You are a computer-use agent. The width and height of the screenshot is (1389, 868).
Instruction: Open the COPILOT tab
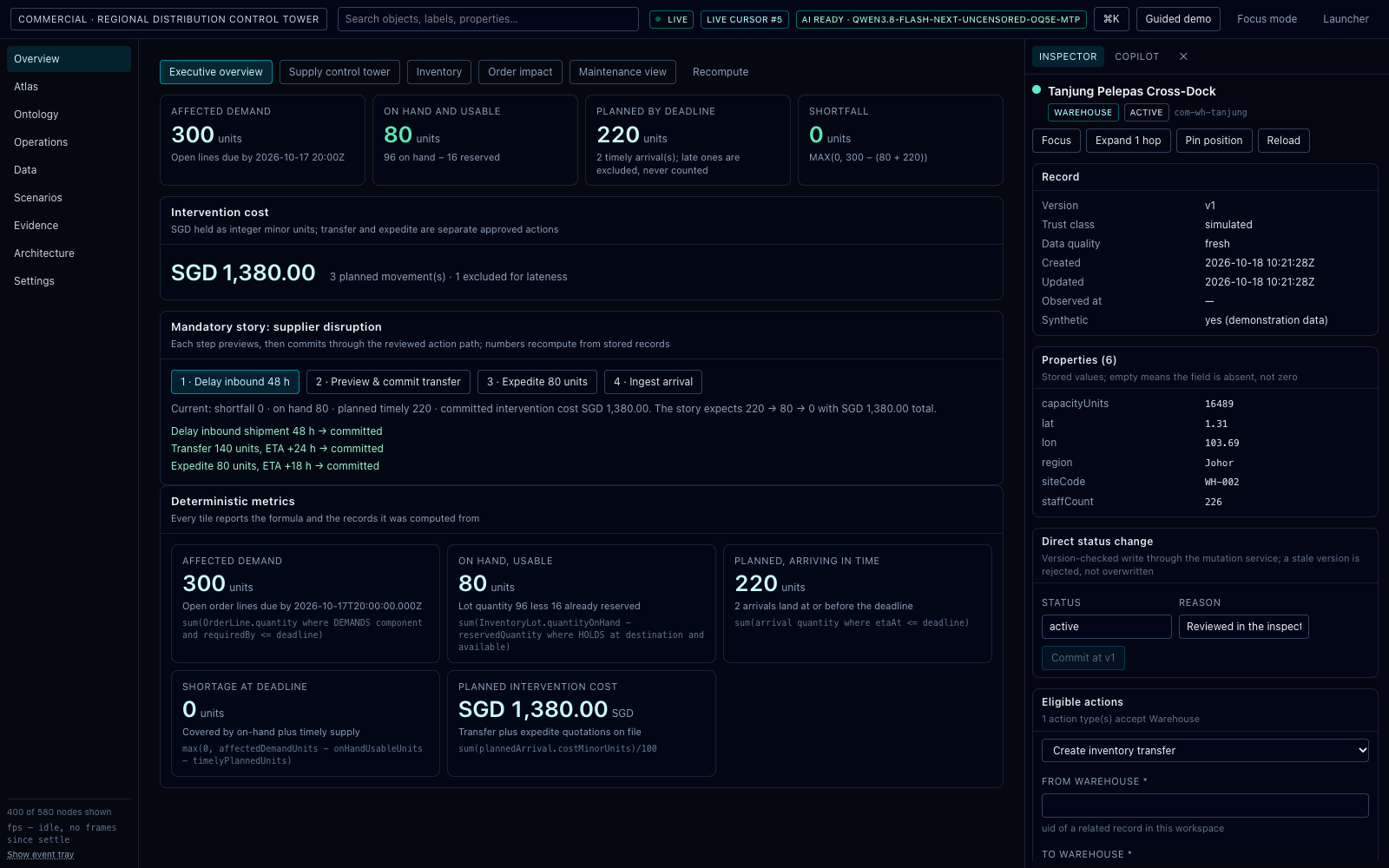[1136, 56]
